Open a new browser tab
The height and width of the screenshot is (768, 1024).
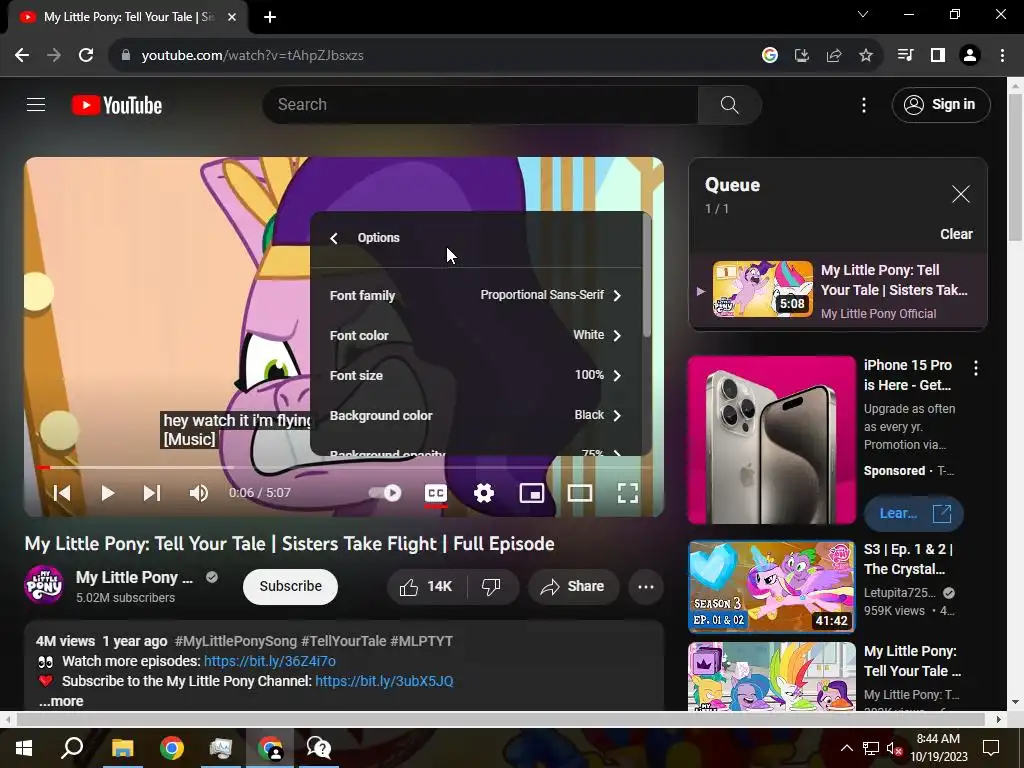click(270, 17)
